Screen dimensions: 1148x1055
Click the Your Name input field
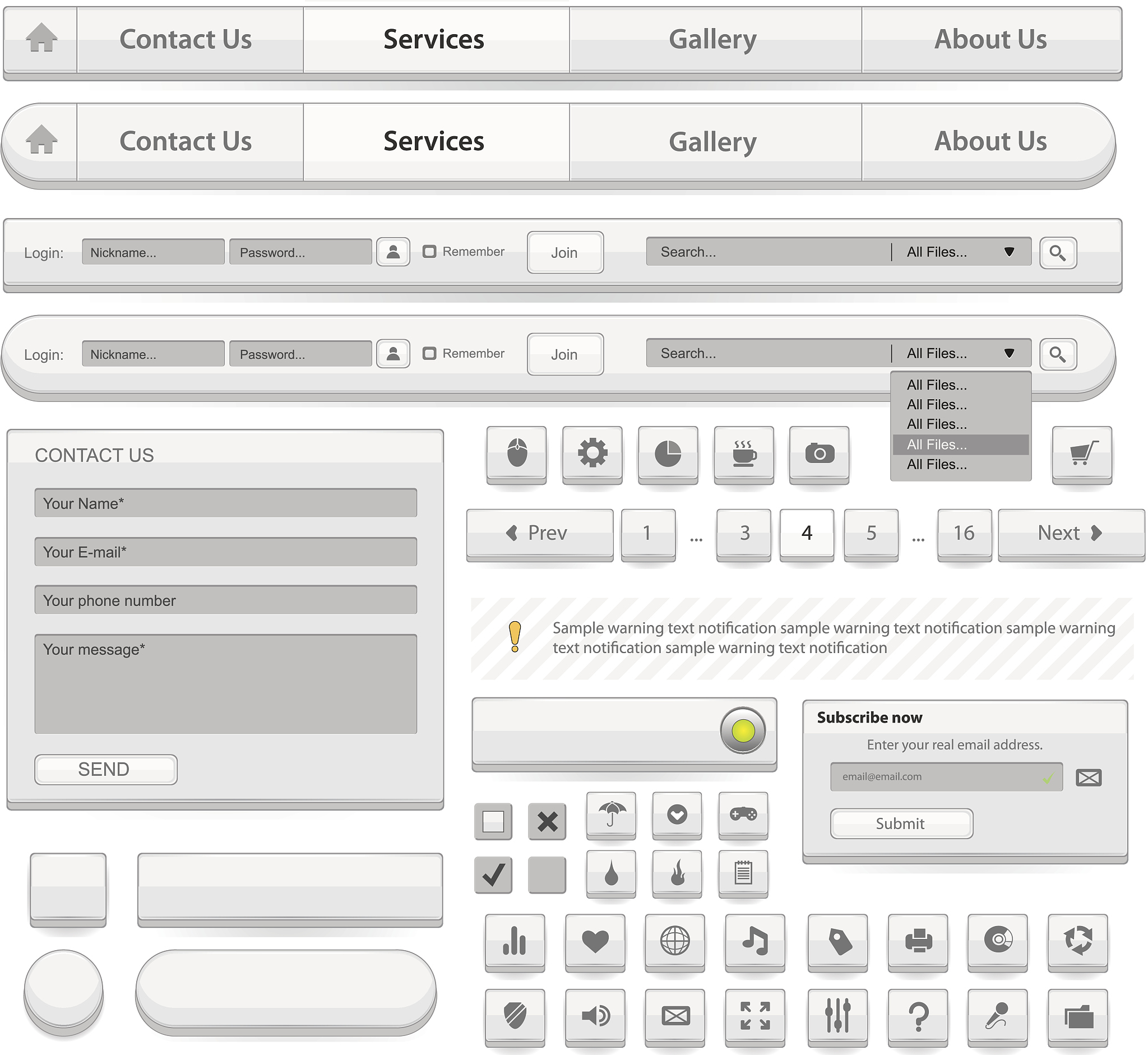pyautogui.click(x=225, y=503)
